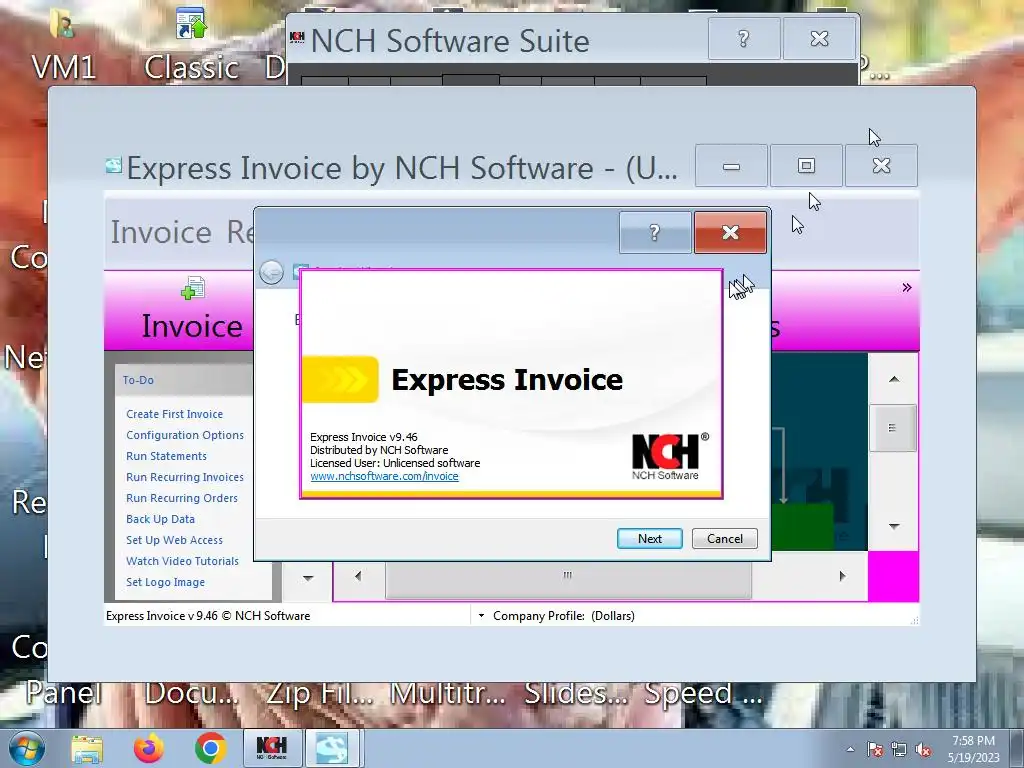This screenshot has width=1024, height=768.
Task: Click sidebar scroll down arrow
Action: (x=308, y=578)
